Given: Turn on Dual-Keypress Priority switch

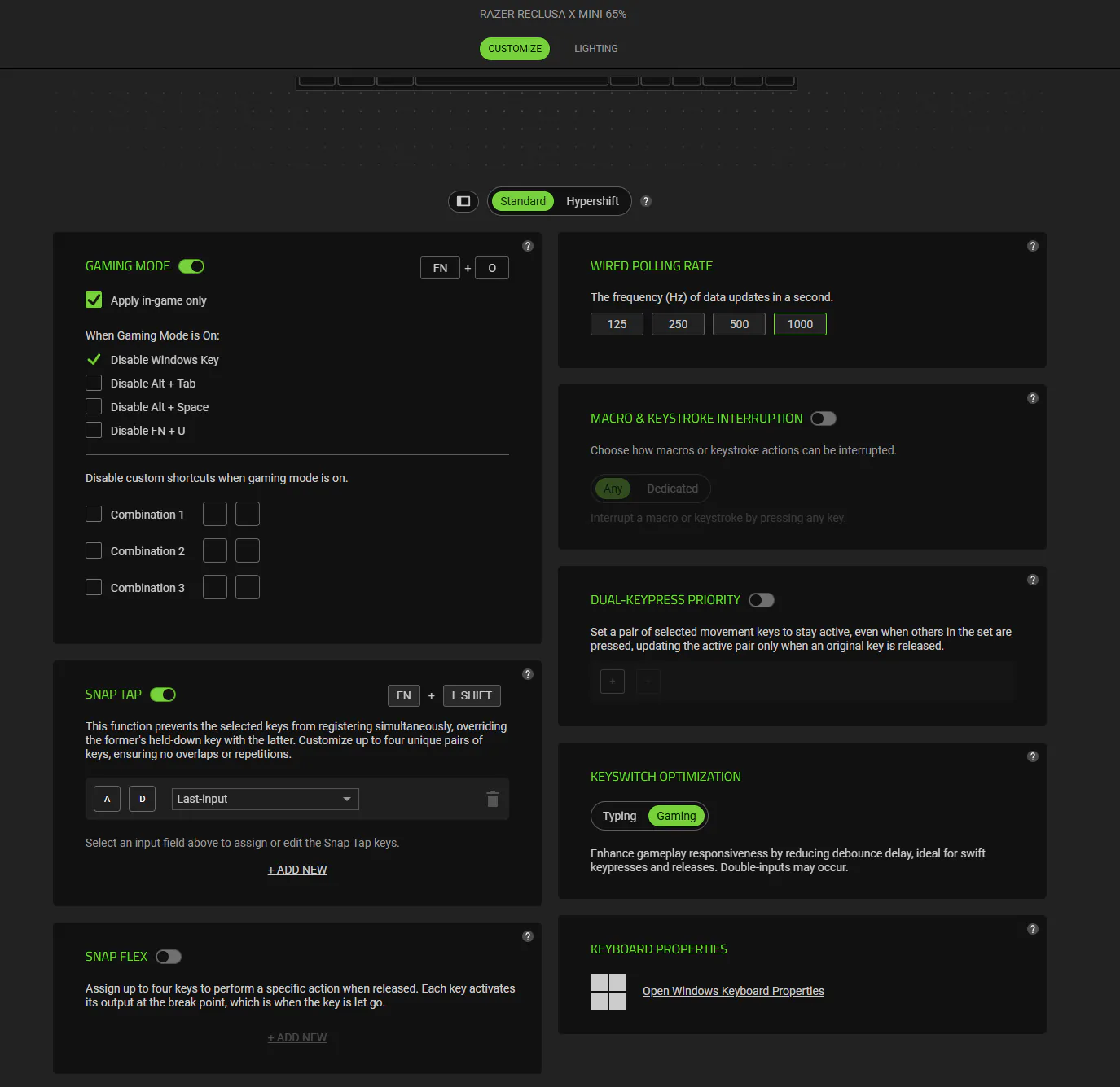Looking at the screenshot, I should (762, 600).
